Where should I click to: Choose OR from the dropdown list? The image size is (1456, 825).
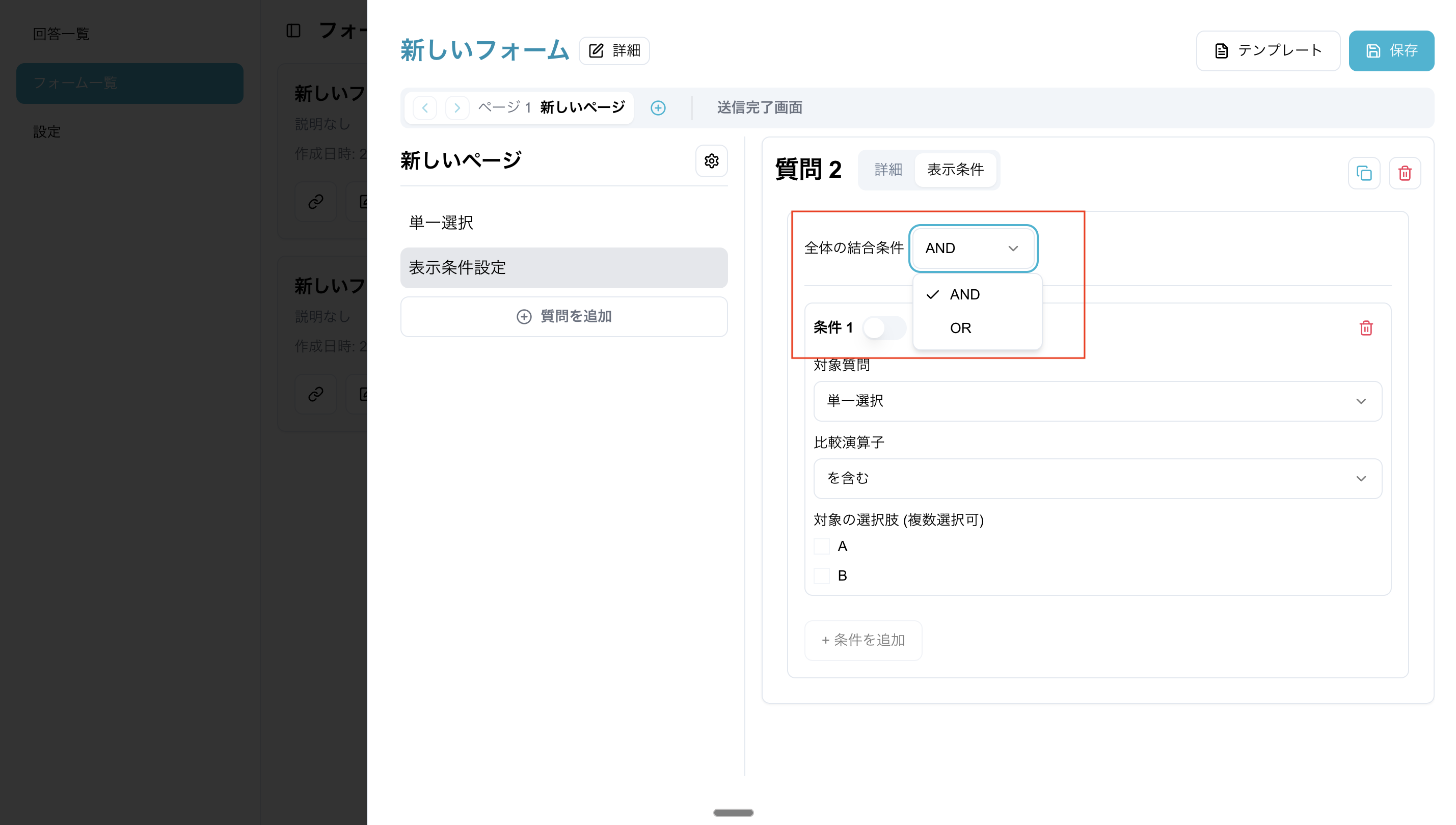961,328
